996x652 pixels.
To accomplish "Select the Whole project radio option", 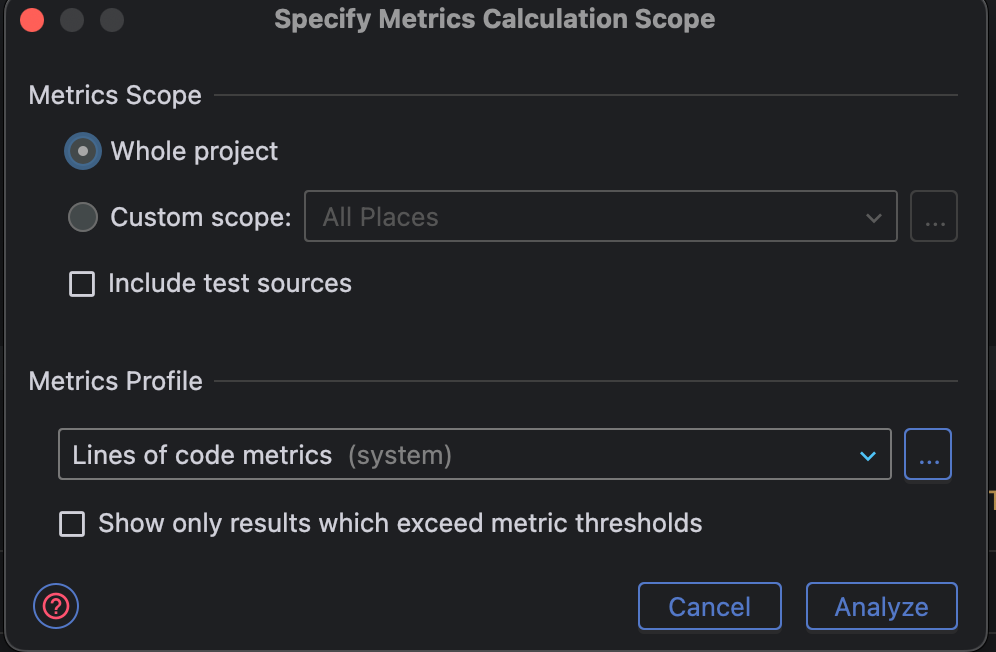I will point(83,151).
